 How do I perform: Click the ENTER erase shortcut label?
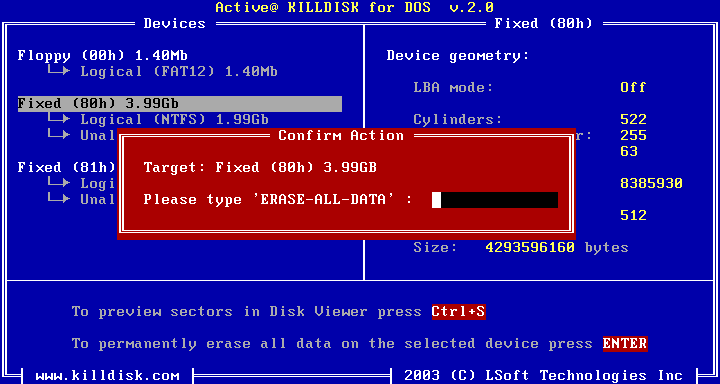pos(625,344)
